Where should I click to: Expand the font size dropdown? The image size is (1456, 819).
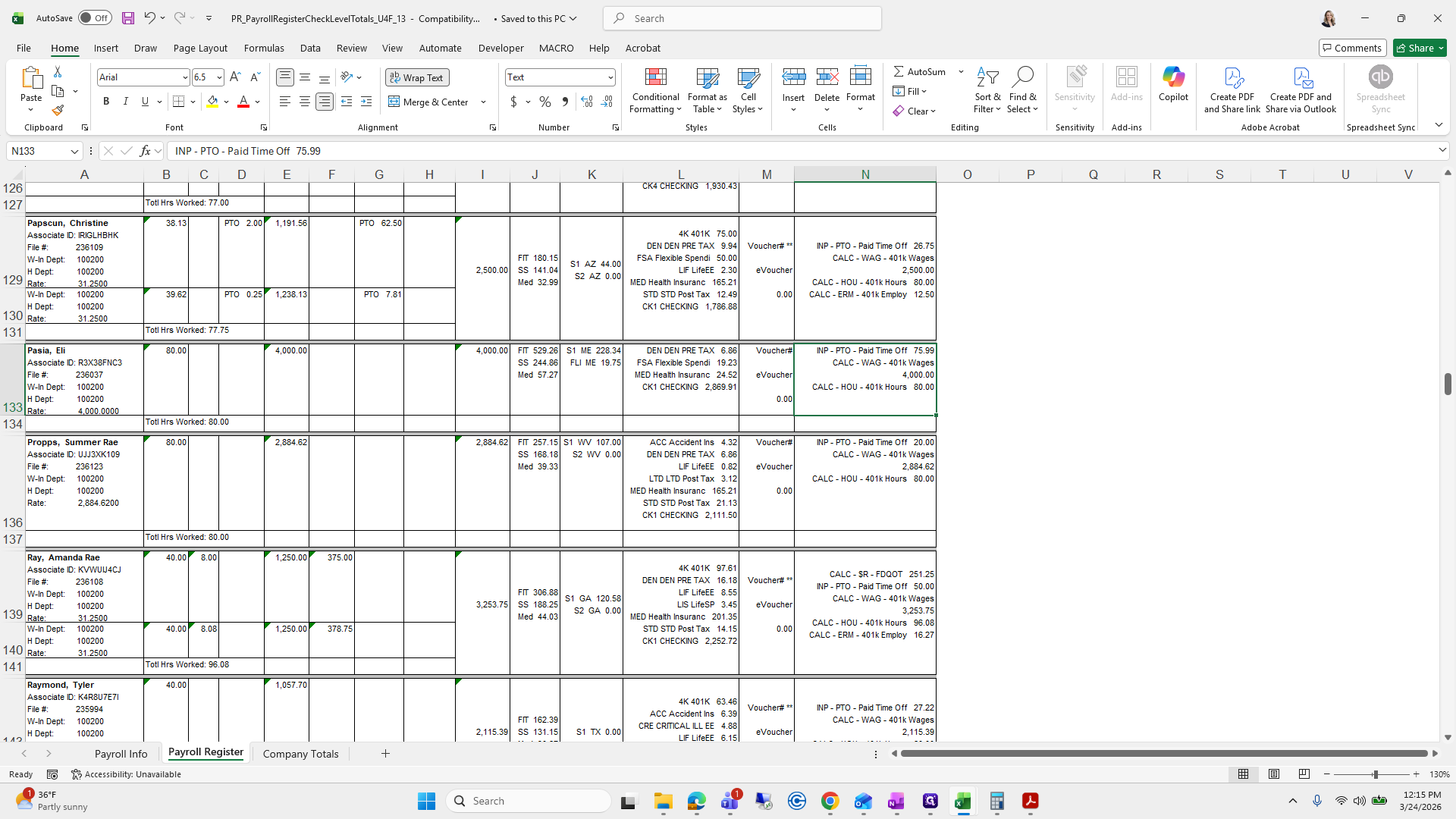coord(218,77)
